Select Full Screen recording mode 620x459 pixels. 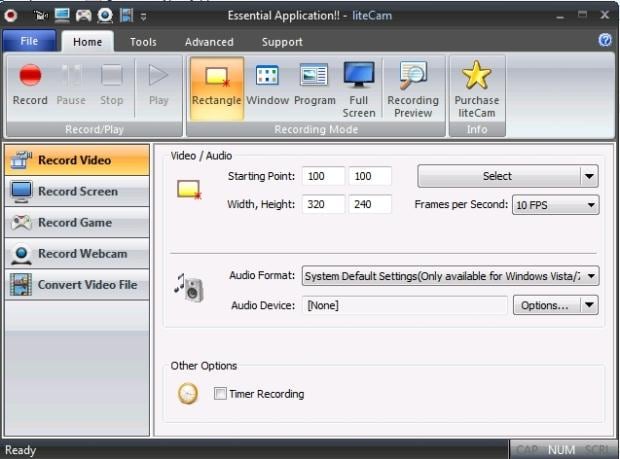coord(359,89)
